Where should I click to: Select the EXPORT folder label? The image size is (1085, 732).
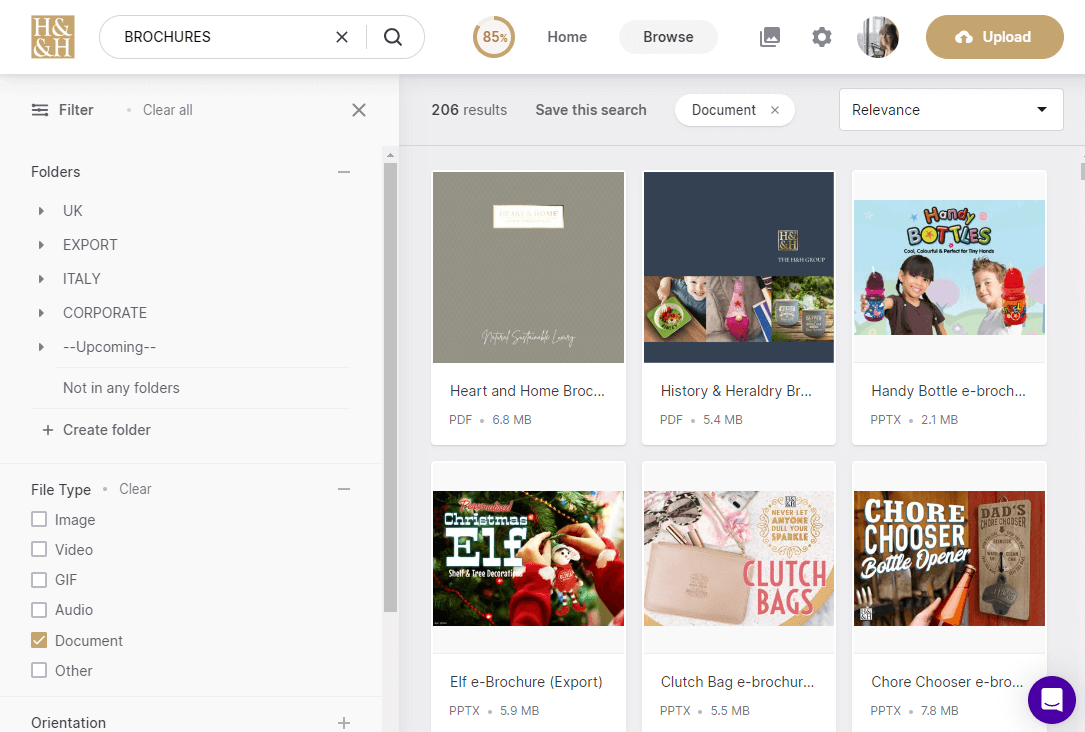coord(90,245)
